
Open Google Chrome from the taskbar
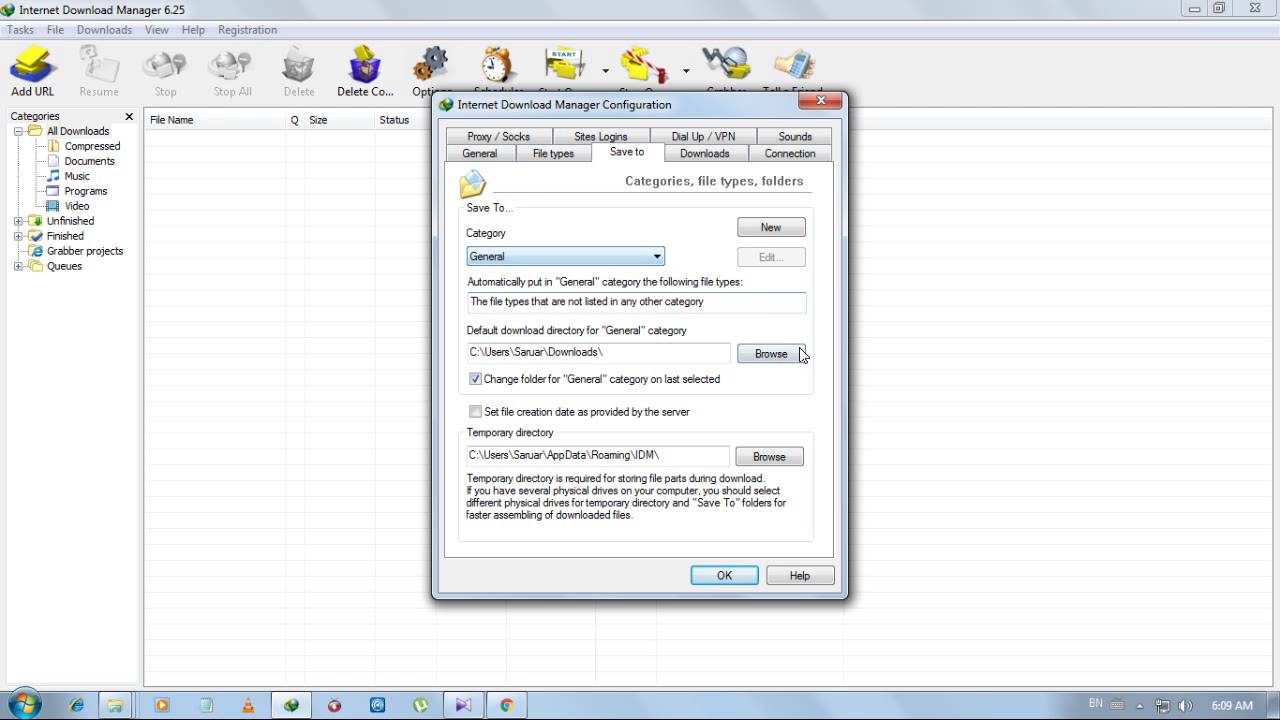(507, 705)
